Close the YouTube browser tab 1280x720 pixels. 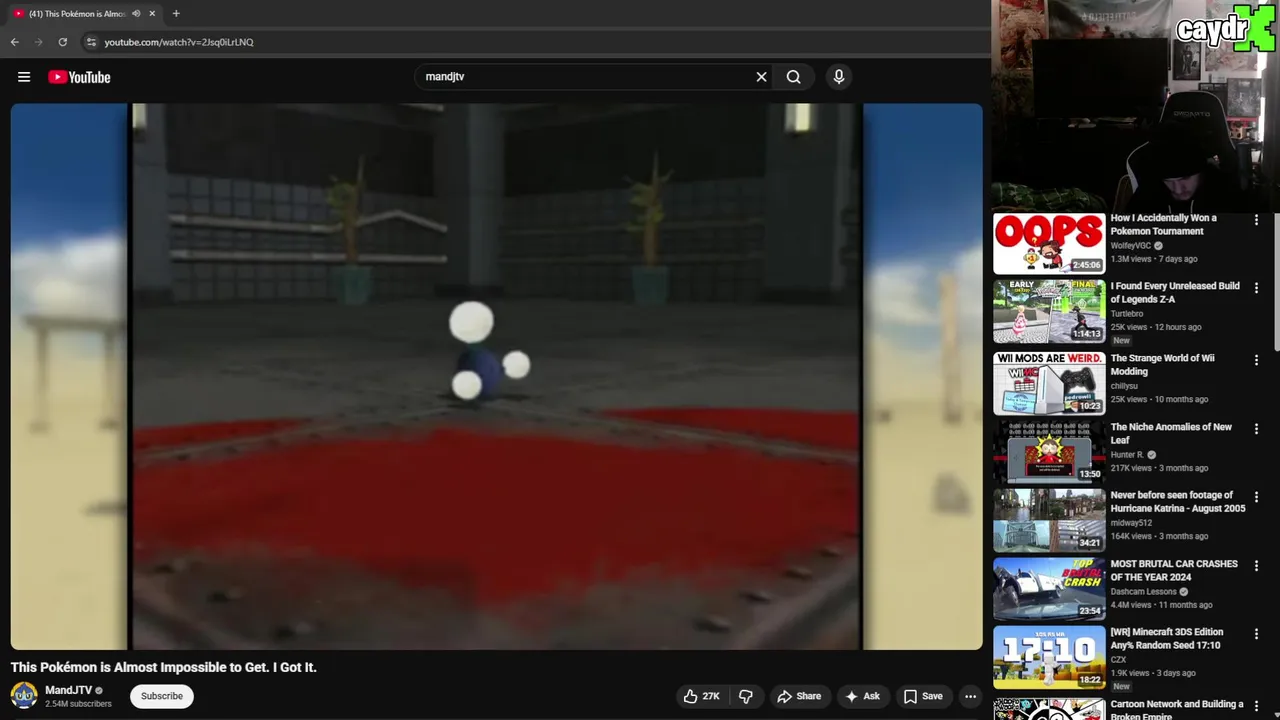point(152,14)
